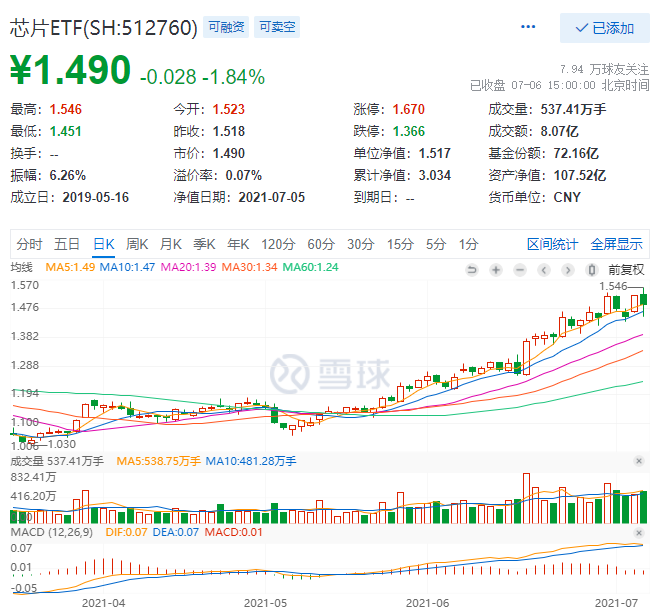
Task: Select the 月K monthly candlestick tab
Action: pyautogui.click(x=171, y=244)
